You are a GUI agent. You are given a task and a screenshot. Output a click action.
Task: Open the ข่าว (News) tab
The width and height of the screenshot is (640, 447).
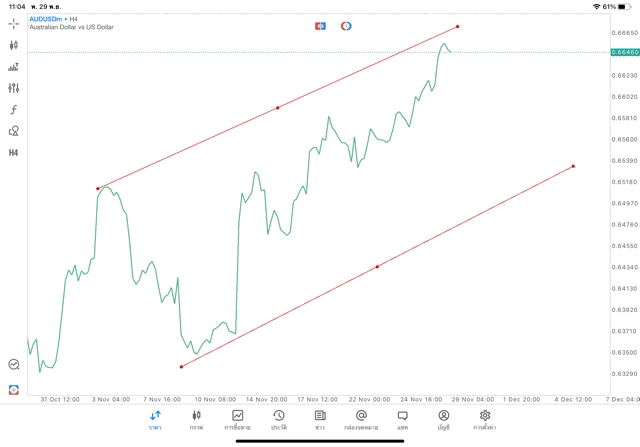320,420
